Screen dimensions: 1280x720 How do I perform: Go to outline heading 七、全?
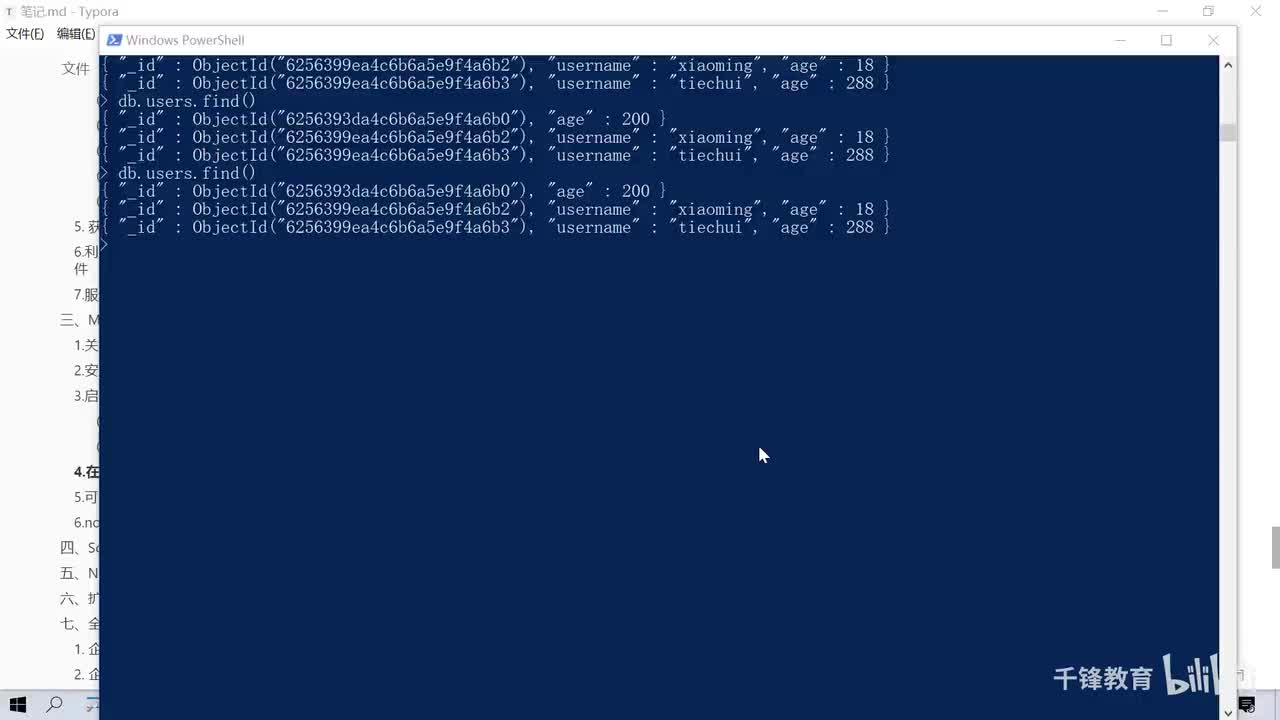tap(79, 624)
